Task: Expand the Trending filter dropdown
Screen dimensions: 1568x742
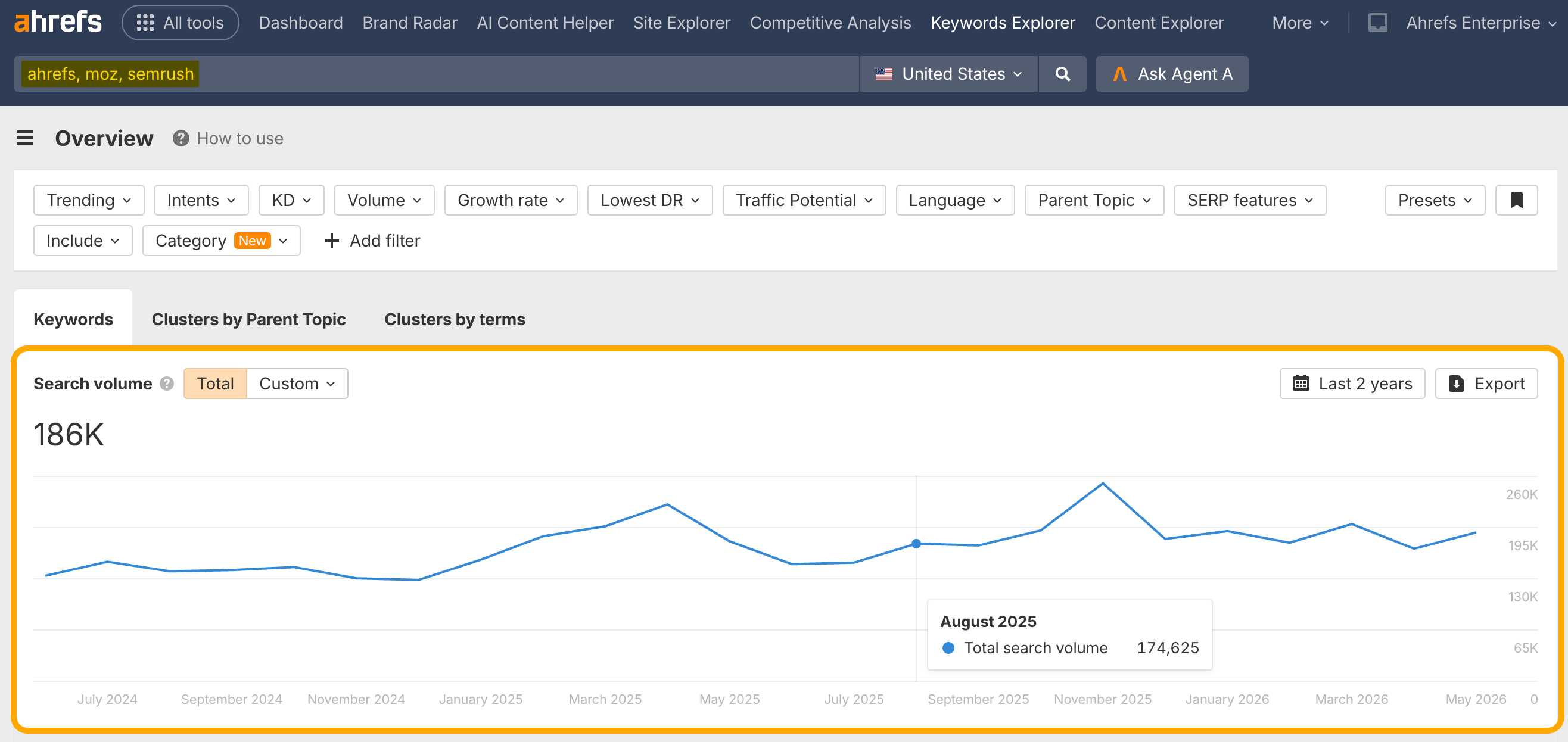Action: (89, 199)
